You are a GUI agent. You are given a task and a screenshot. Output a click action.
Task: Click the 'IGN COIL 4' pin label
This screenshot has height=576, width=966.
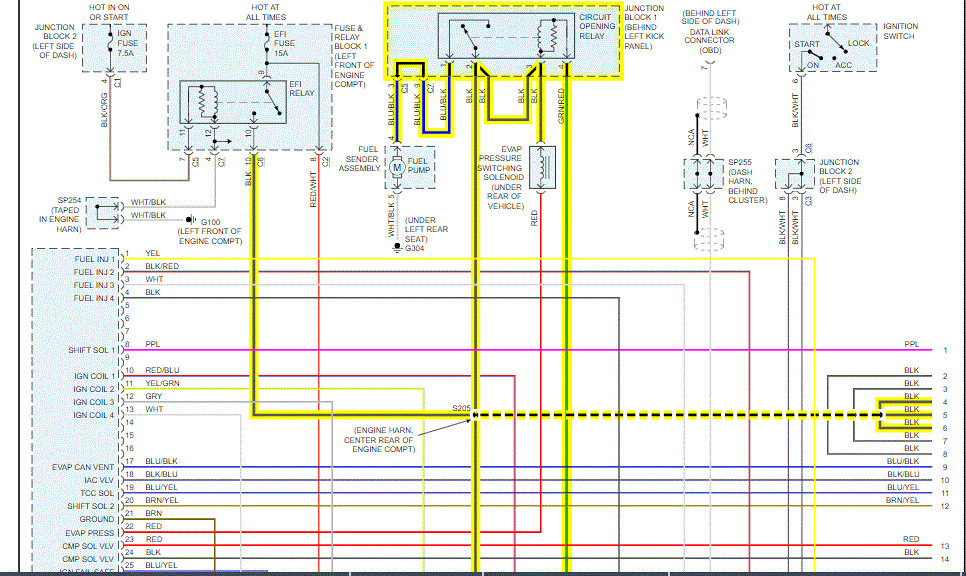pyautogui.click(x=94, y=415)
